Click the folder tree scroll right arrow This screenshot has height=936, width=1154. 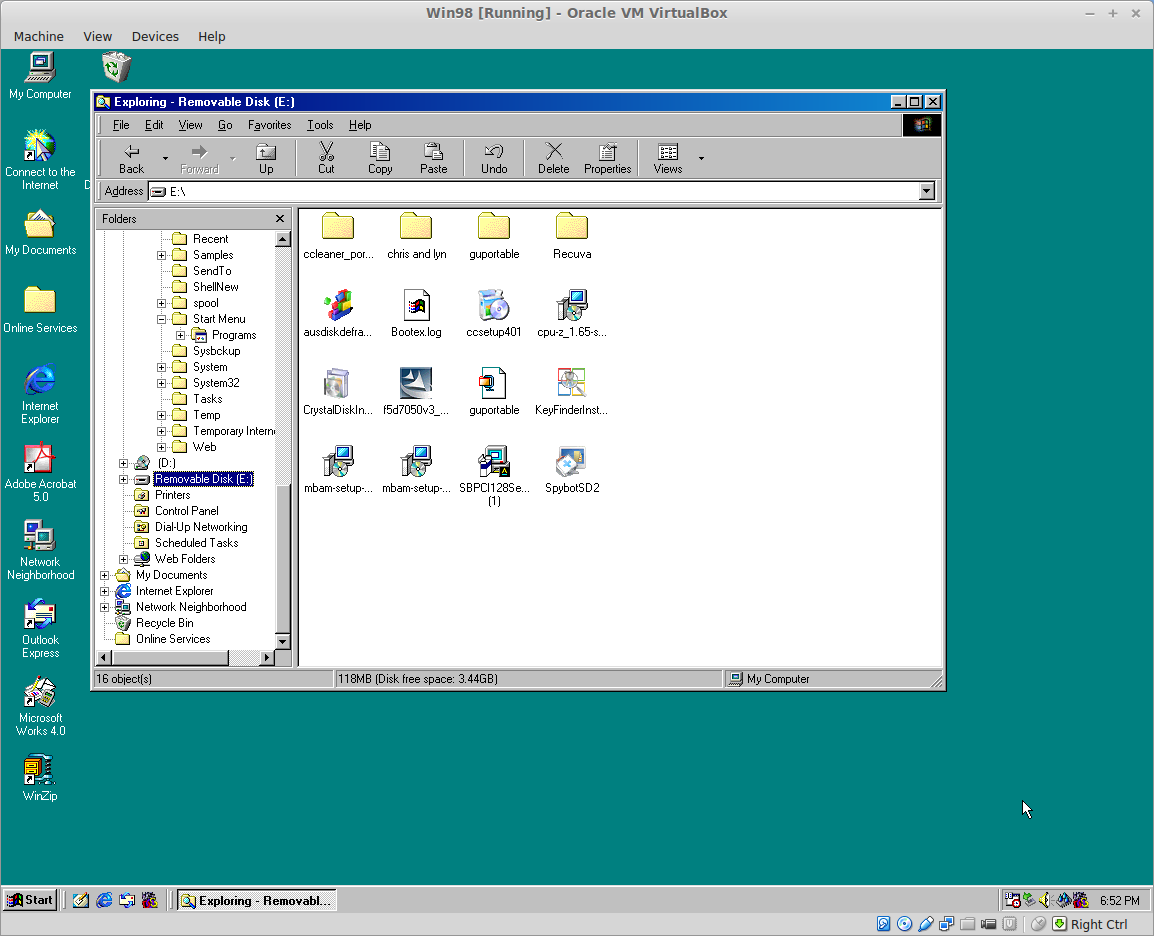(266, 657)
